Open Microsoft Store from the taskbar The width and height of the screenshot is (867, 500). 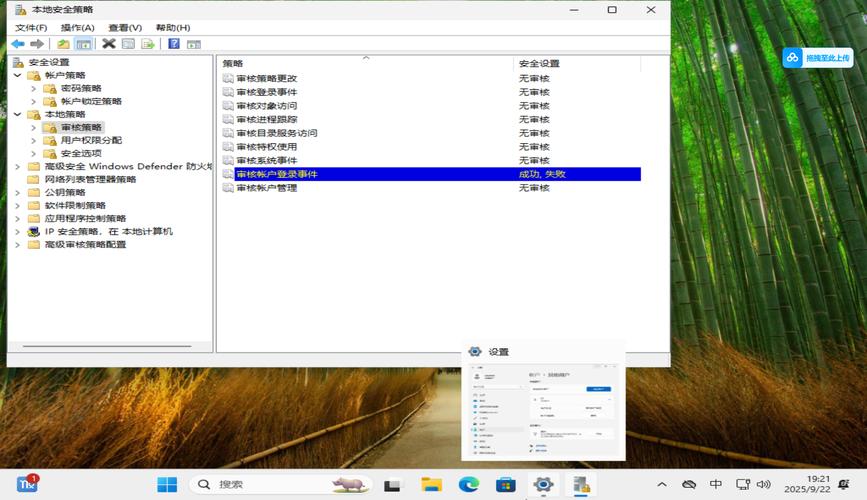[x=506, y=485]
